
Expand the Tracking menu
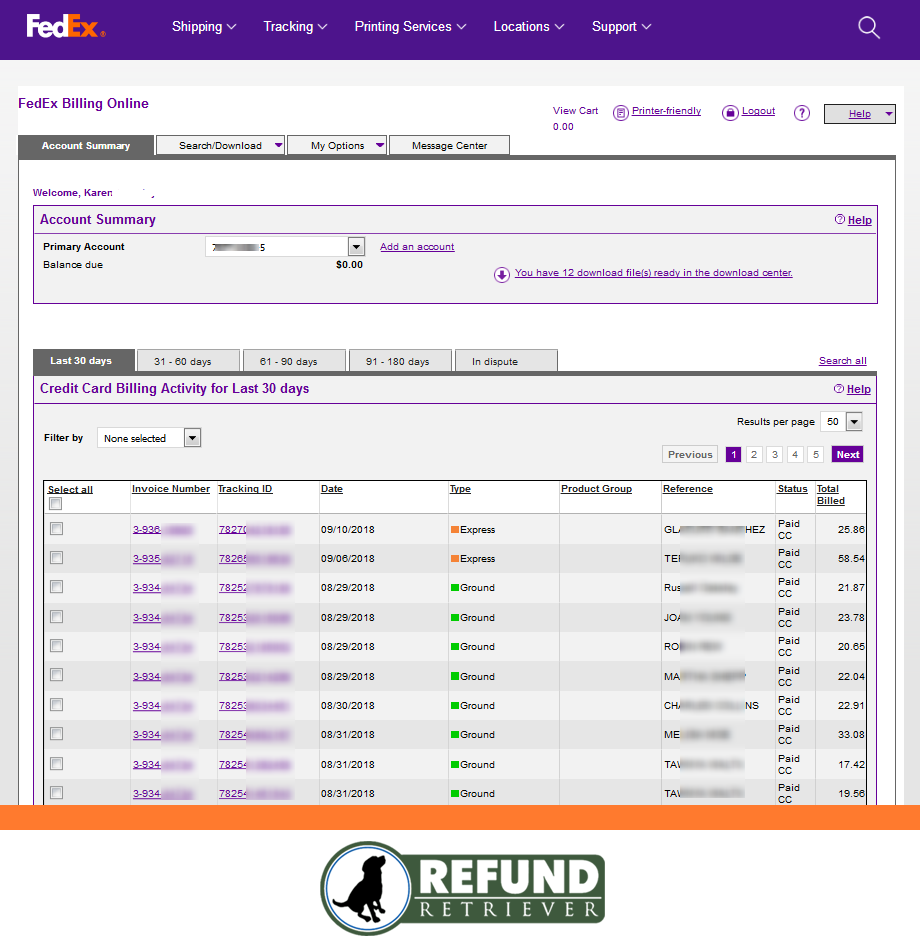click(x=295, y=27)
